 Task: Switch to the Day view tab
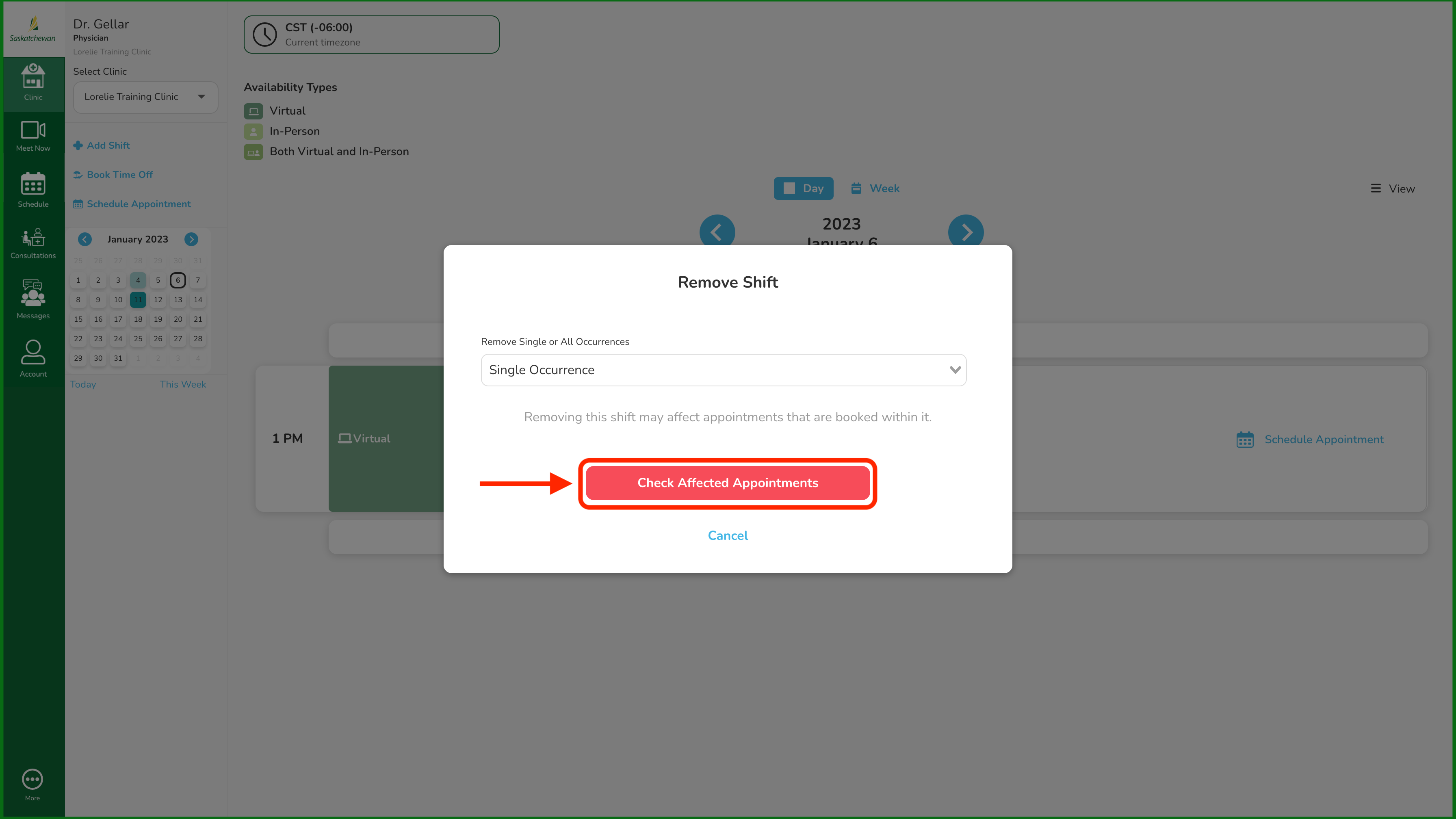(x=803, y=188)
